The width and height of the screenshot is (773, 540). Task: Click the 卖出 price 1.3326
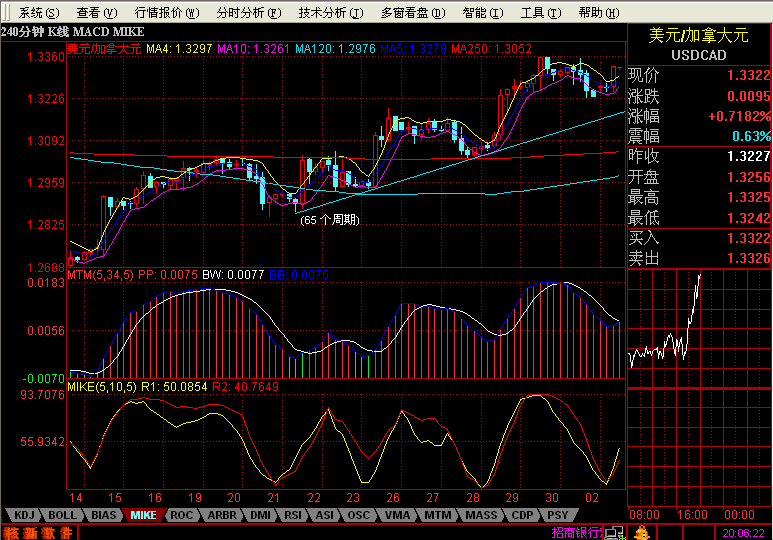[x=748, y=258]
